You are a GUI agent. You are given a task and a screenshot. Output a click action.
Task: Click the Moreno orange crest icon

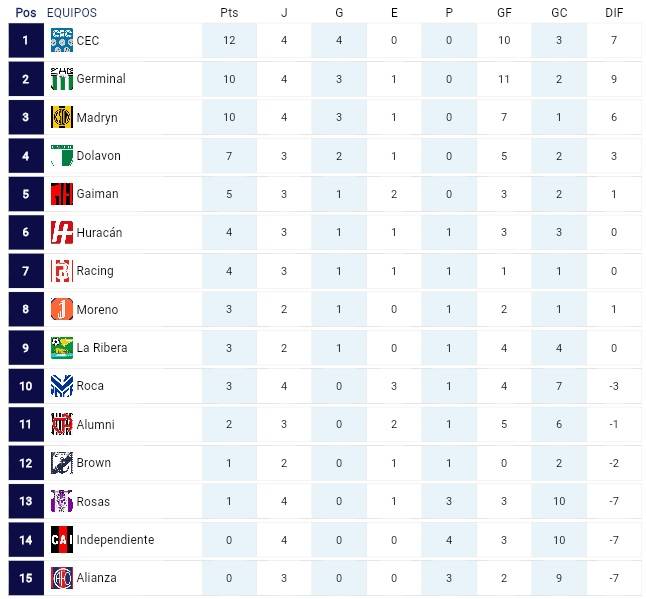[x=62, y=309]
